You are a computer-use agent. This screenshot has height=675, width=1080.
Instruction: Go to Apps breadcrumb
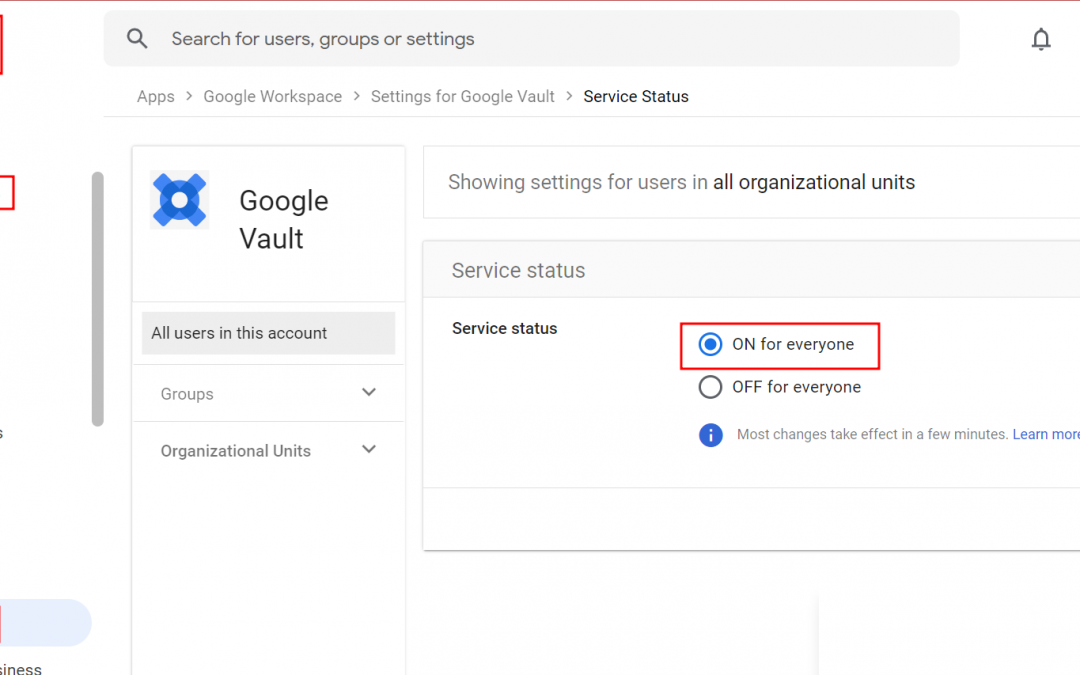pos(156,96)
